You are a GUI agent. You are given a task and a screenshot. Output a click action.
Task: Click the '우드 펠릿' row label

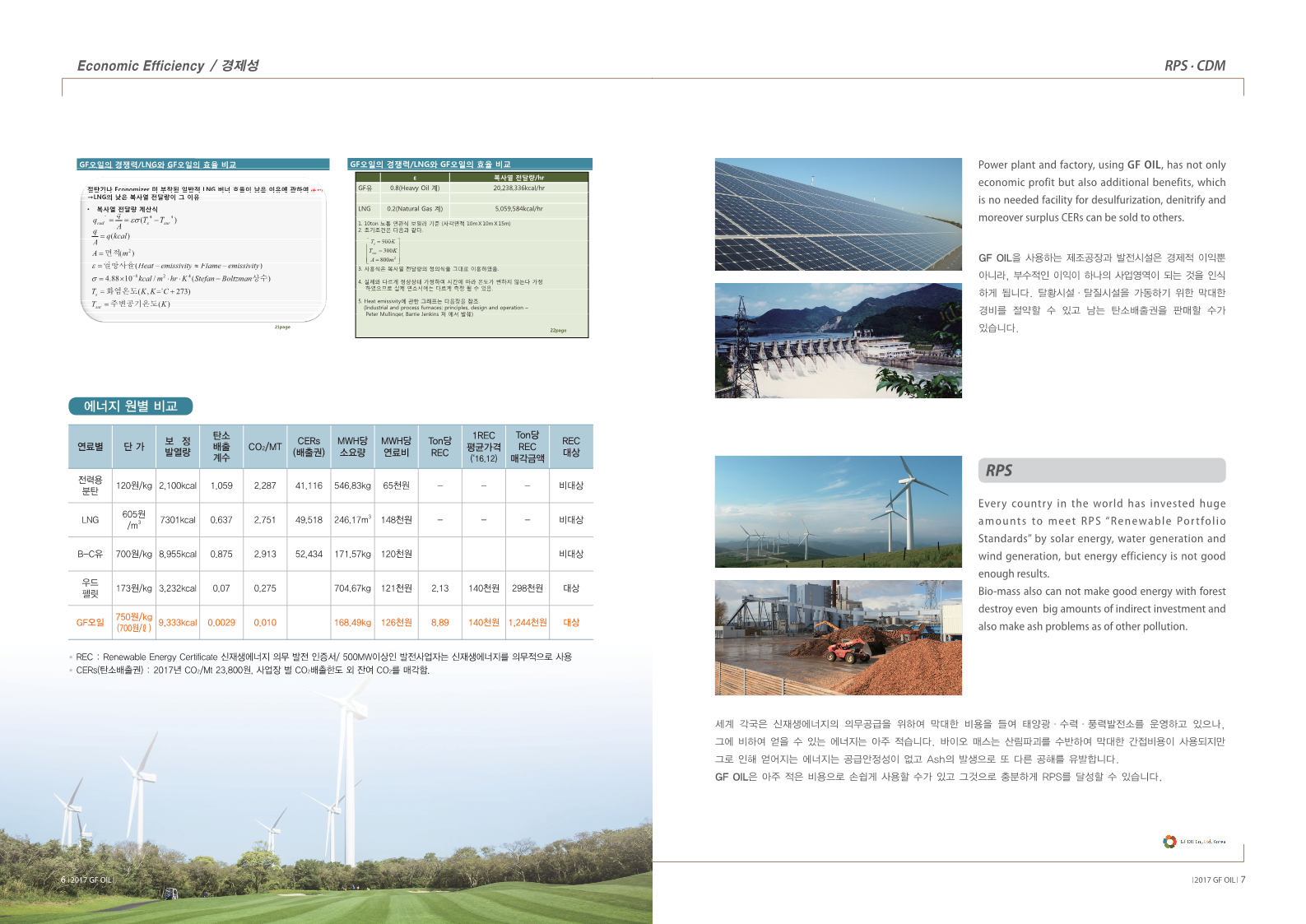(x=91, y=588)
